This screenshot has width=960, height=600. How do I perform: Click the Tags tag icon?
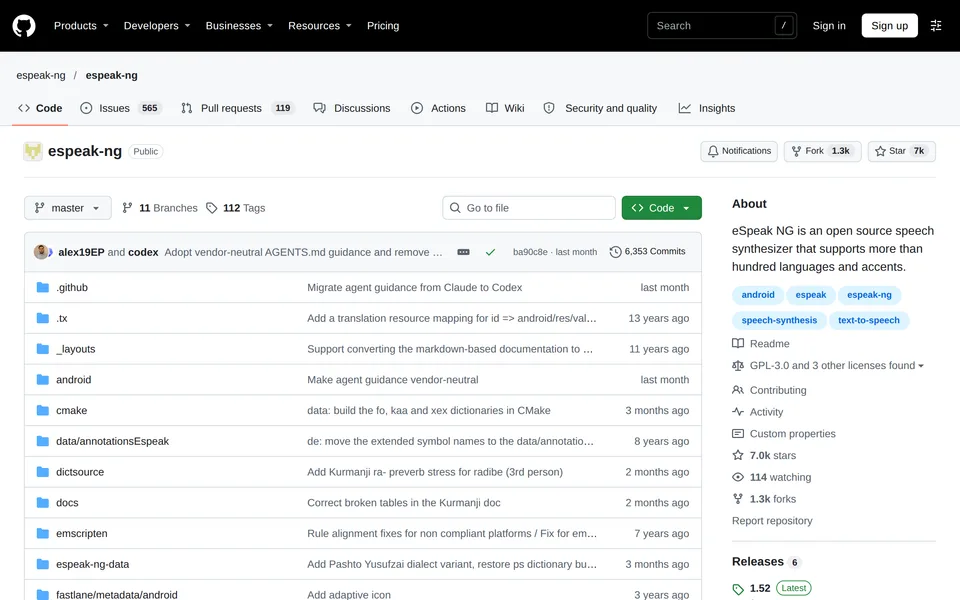(212, 208)
